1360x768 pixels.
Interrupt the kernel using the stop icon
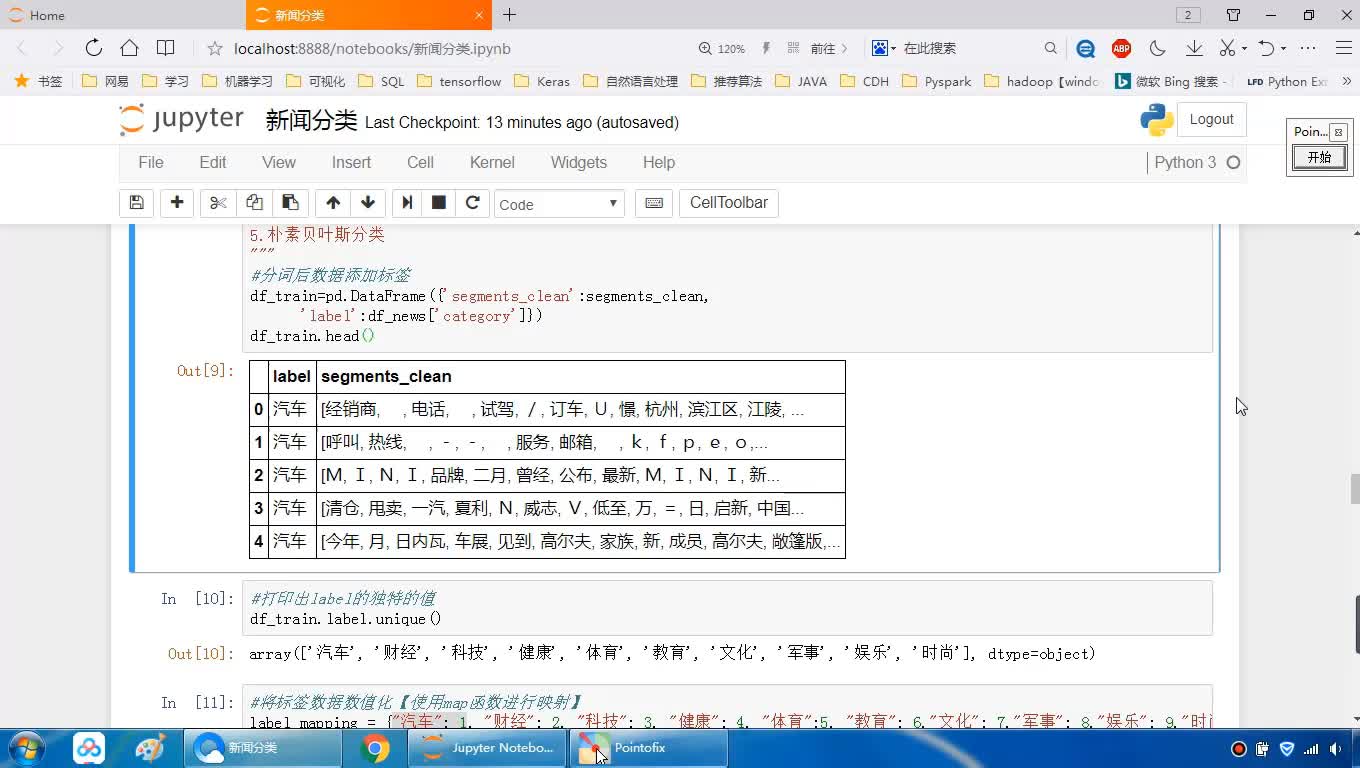[438, 203]
